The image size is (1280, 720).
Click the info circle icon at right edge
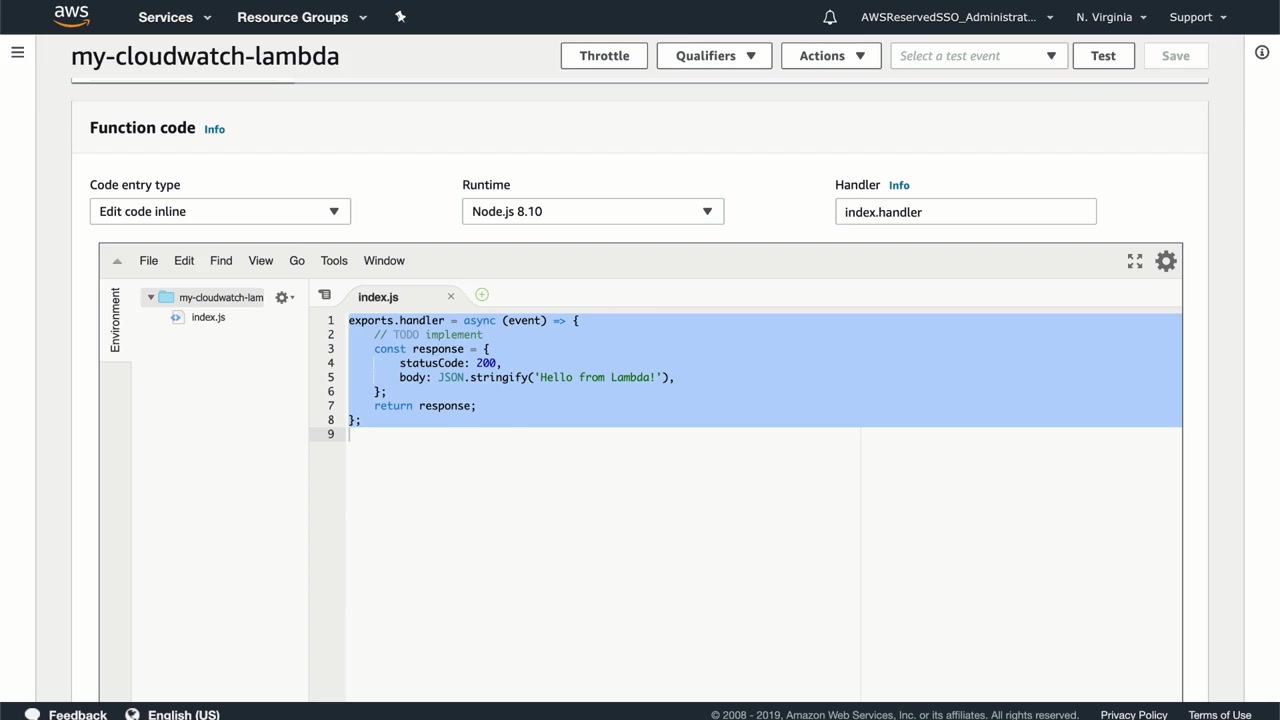click(x=1262, y=52)
